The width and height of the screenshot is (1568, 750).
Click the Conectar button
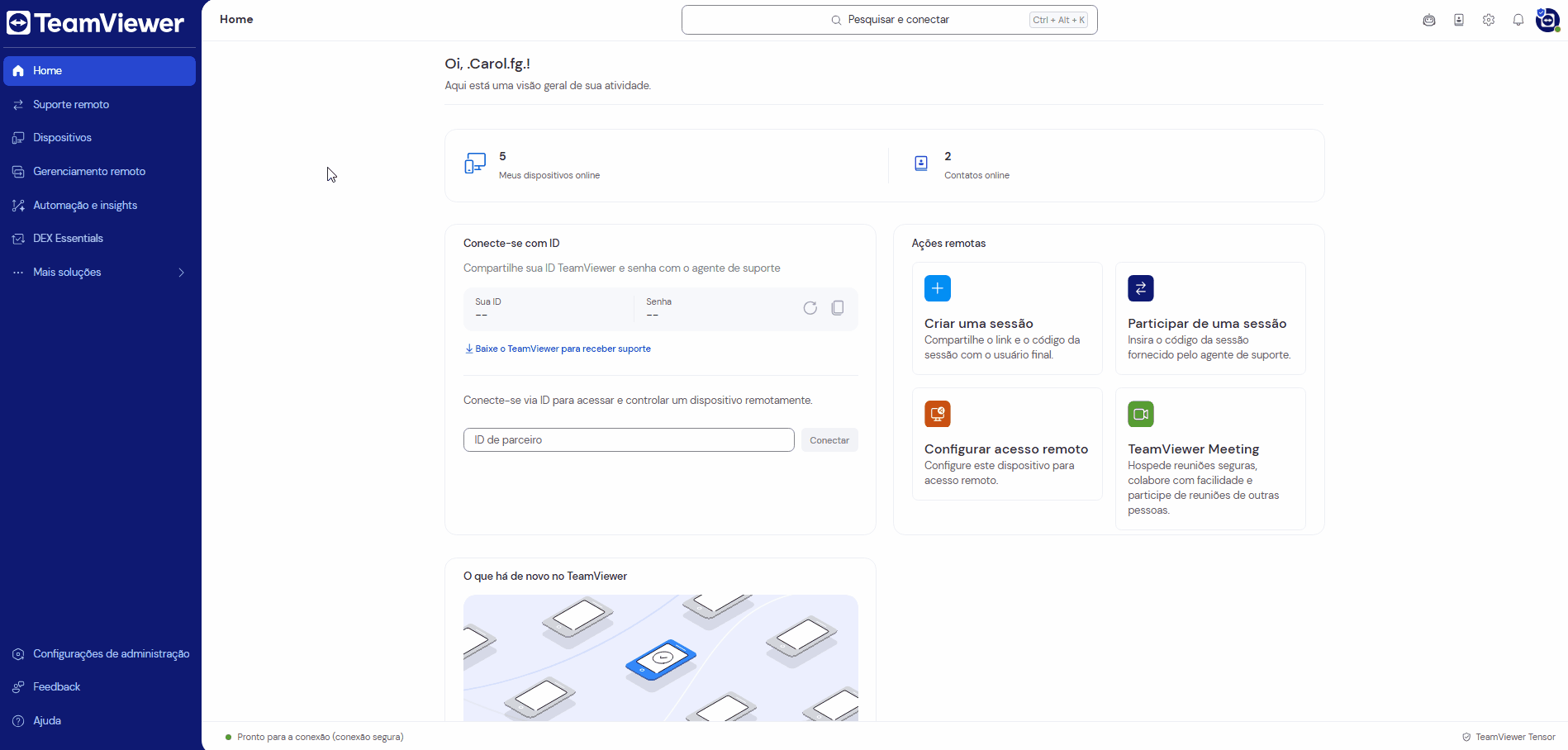(829, 440)
